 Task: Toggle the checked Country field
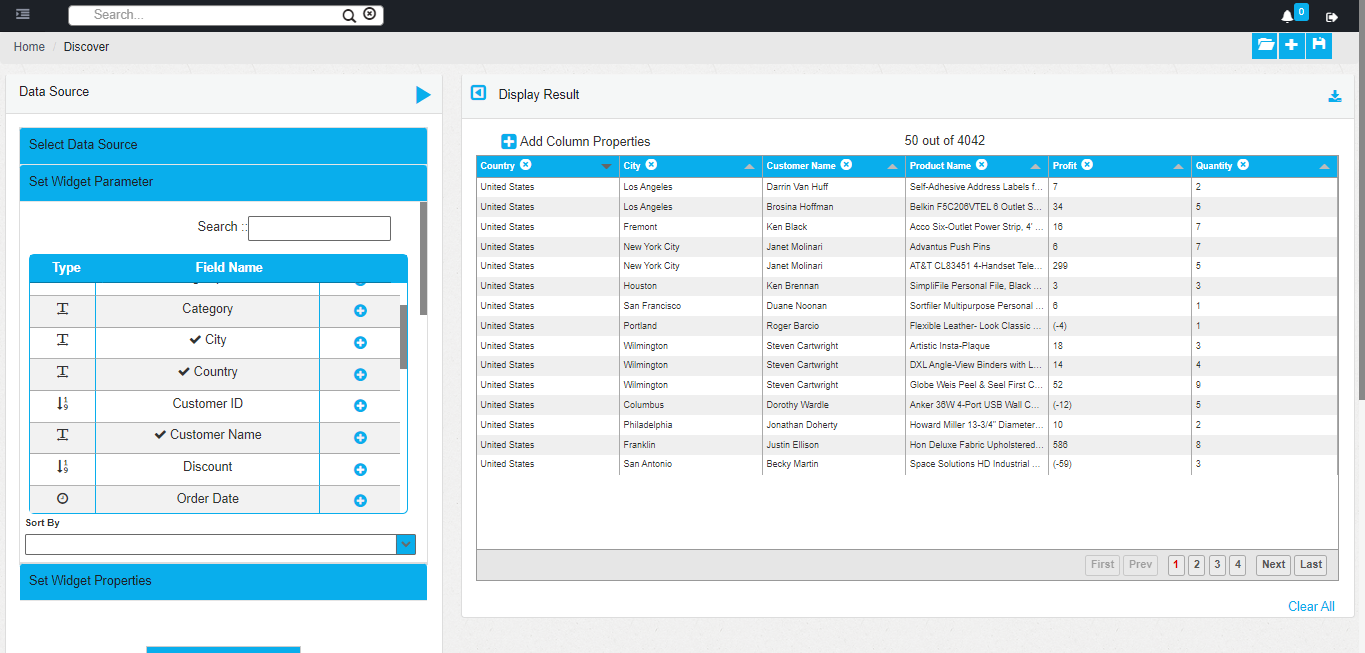[x=208, y=372]
